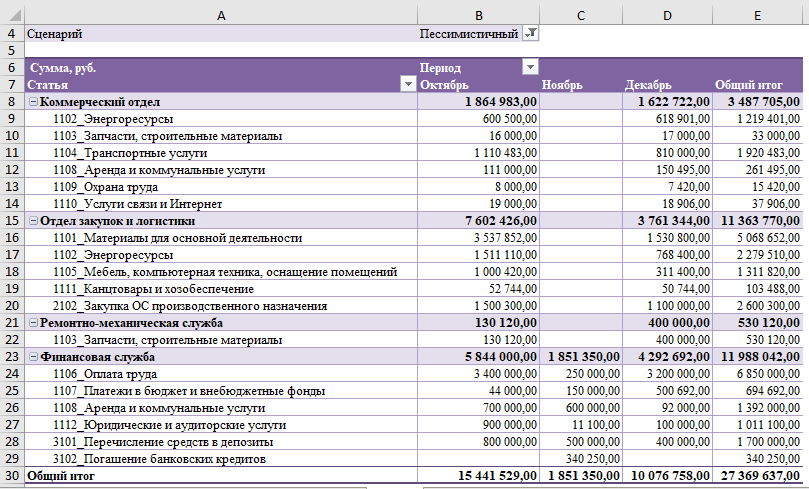Click the Ноябрь column label
The height and width of the screenshot is (489, 809).
point(581,85)
